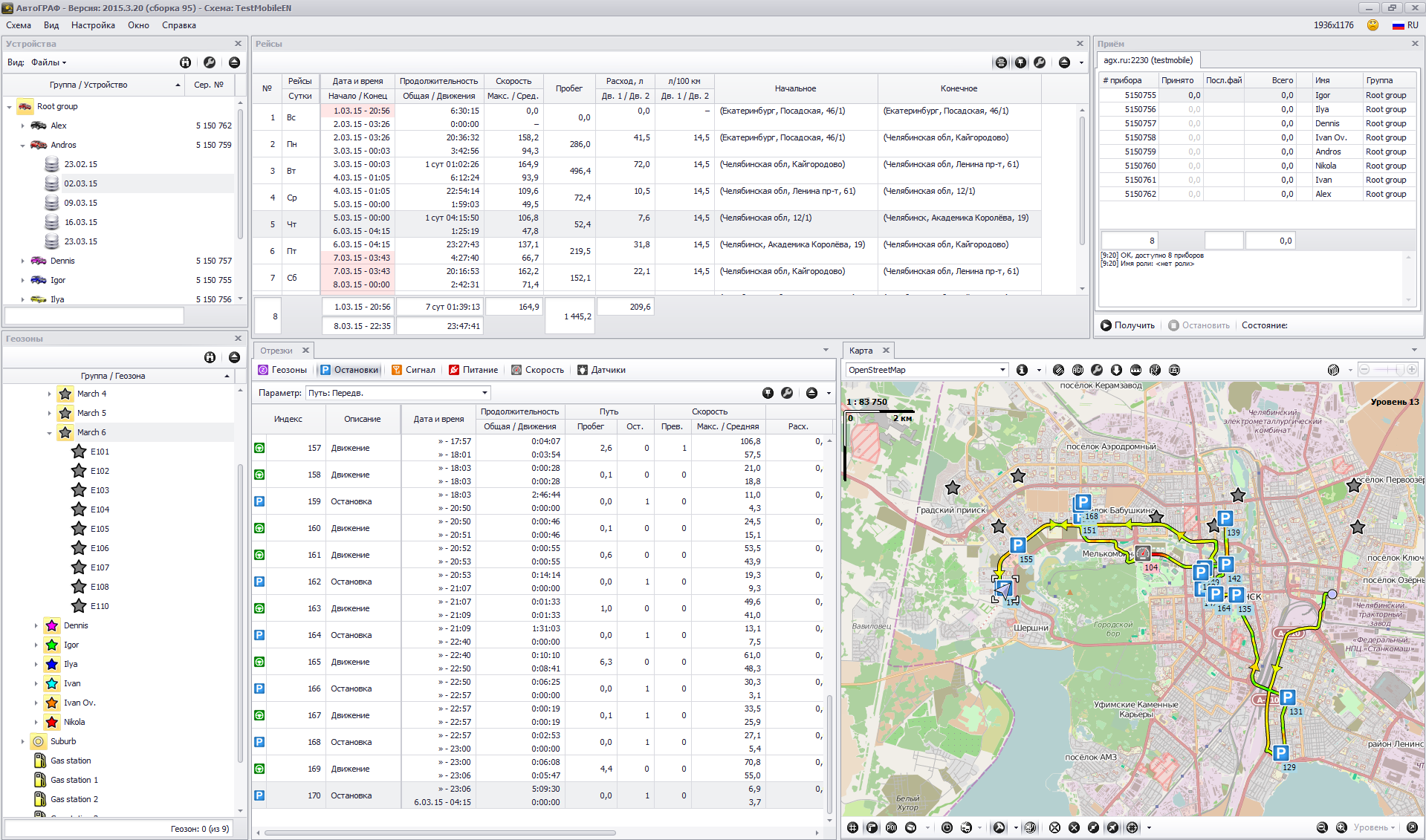The width and height of the screenshot is (1426, 840).
Task: Select the 02.03.15 file under Andros
Action: [x=80, y=183]
